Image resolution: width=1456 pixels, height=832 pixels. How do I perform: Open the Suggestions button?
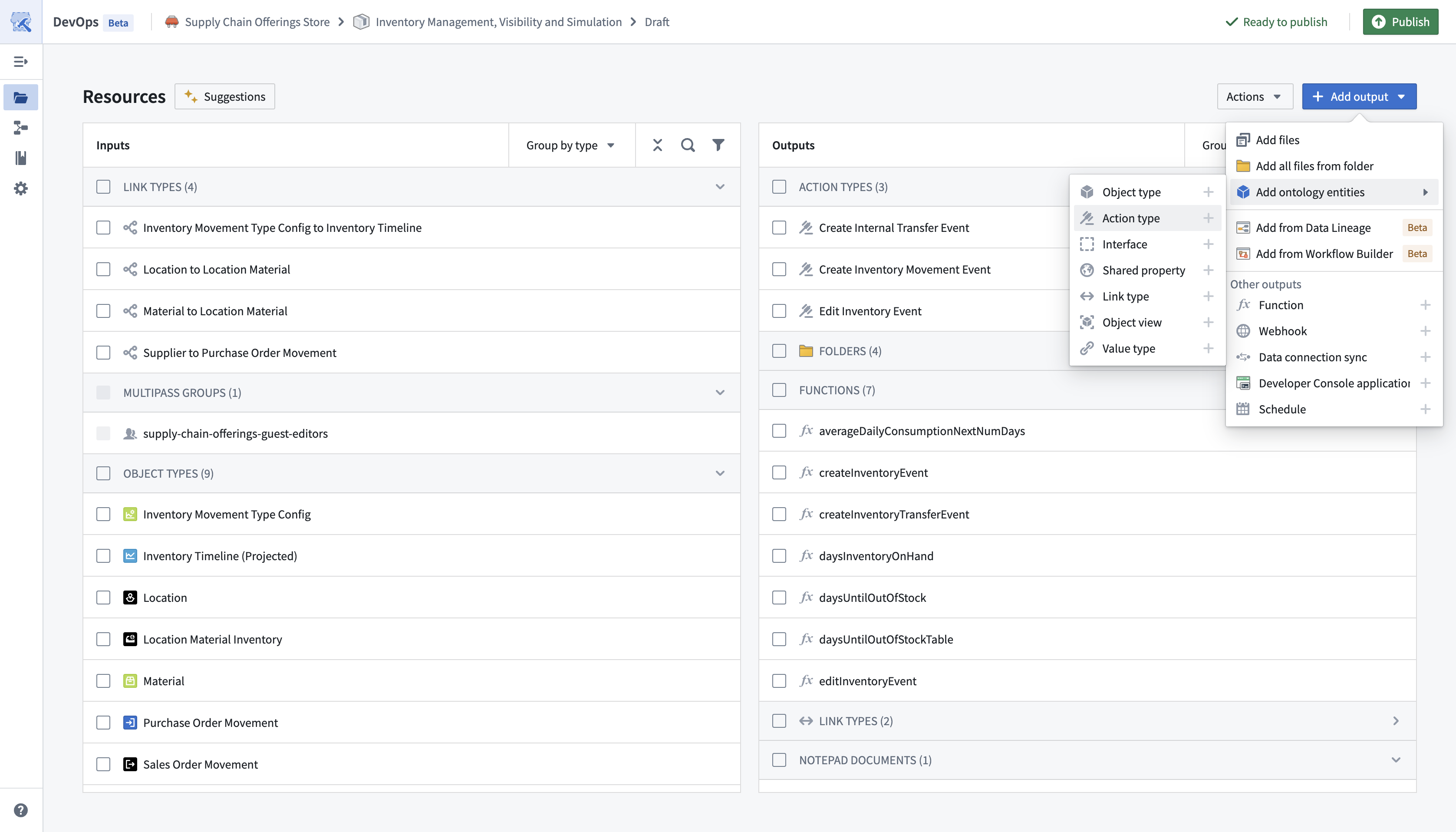224,96
